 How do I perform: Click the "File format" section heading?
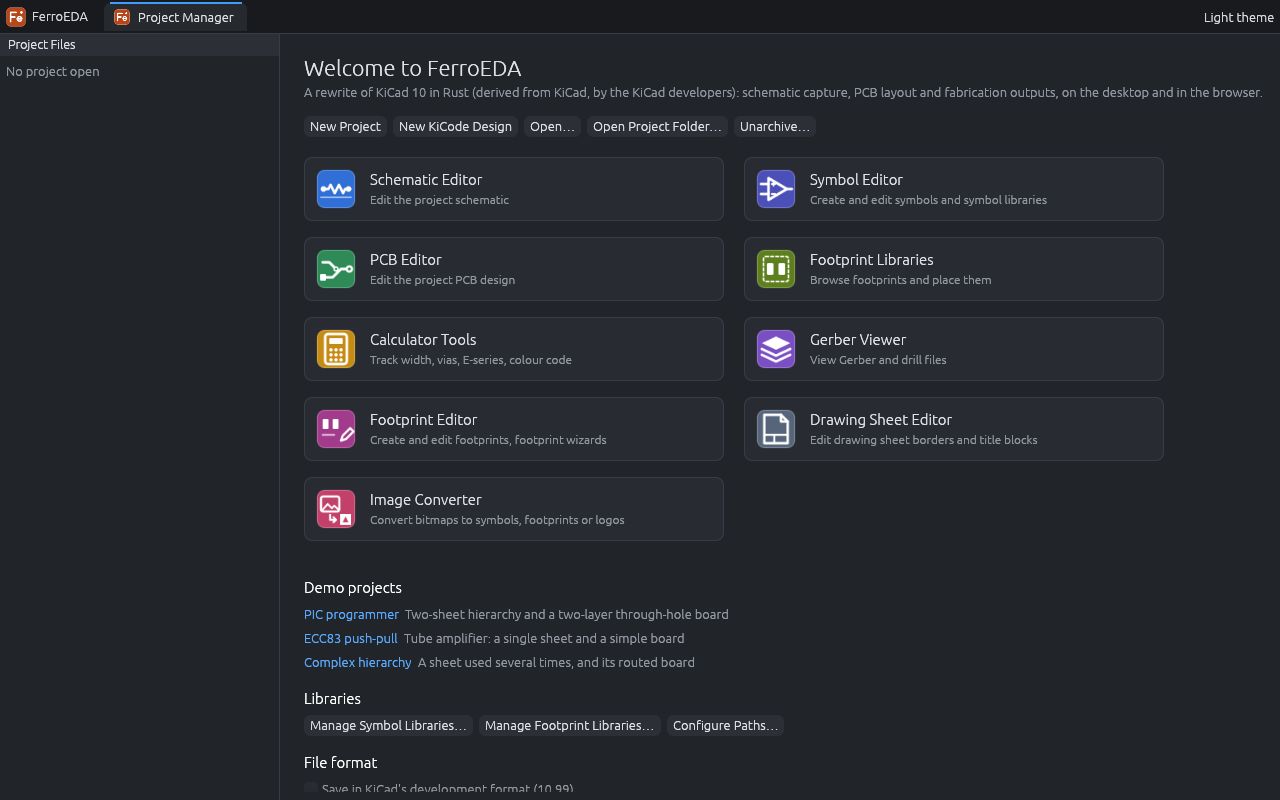pos(340,762)
